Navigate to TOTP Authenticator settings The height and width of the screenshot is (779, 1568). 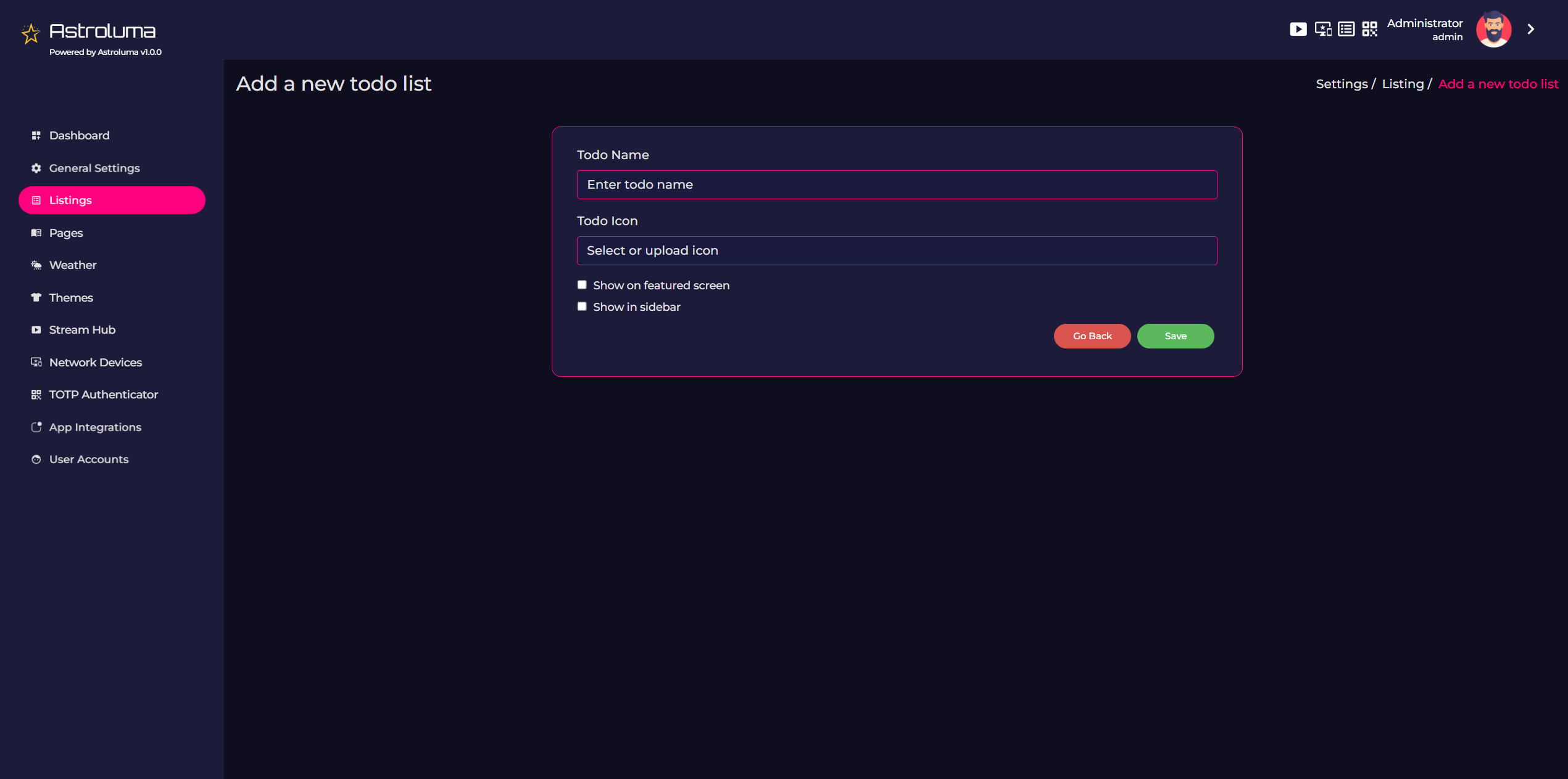(x=103, y=394)
